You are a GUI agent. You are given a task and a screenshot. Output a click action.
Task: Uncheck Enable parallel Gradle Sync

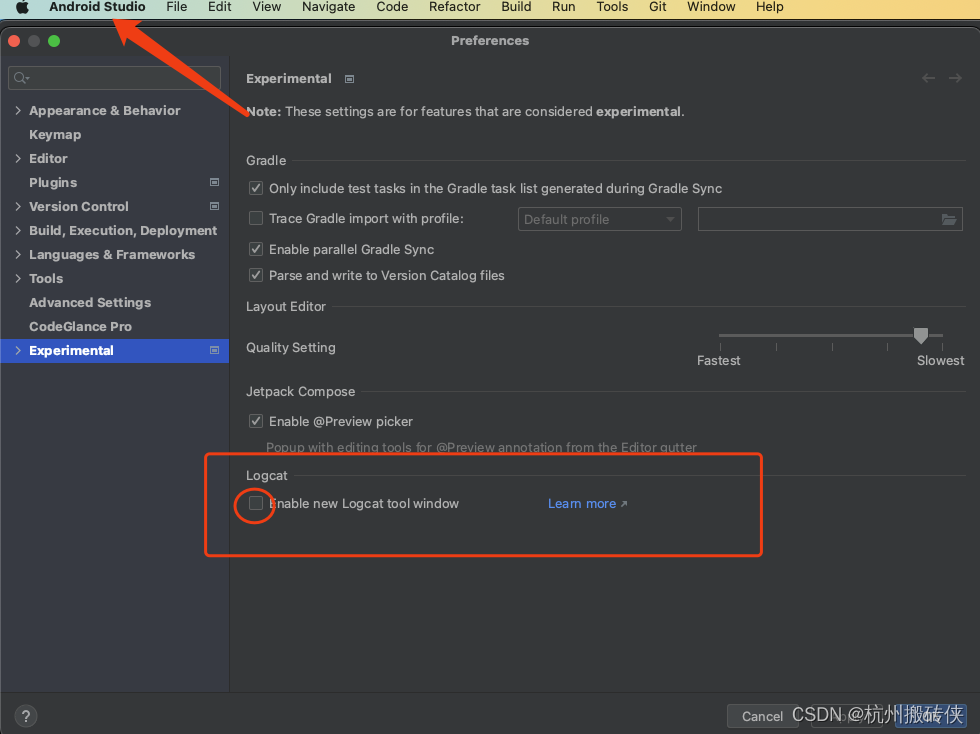(255, 248)
